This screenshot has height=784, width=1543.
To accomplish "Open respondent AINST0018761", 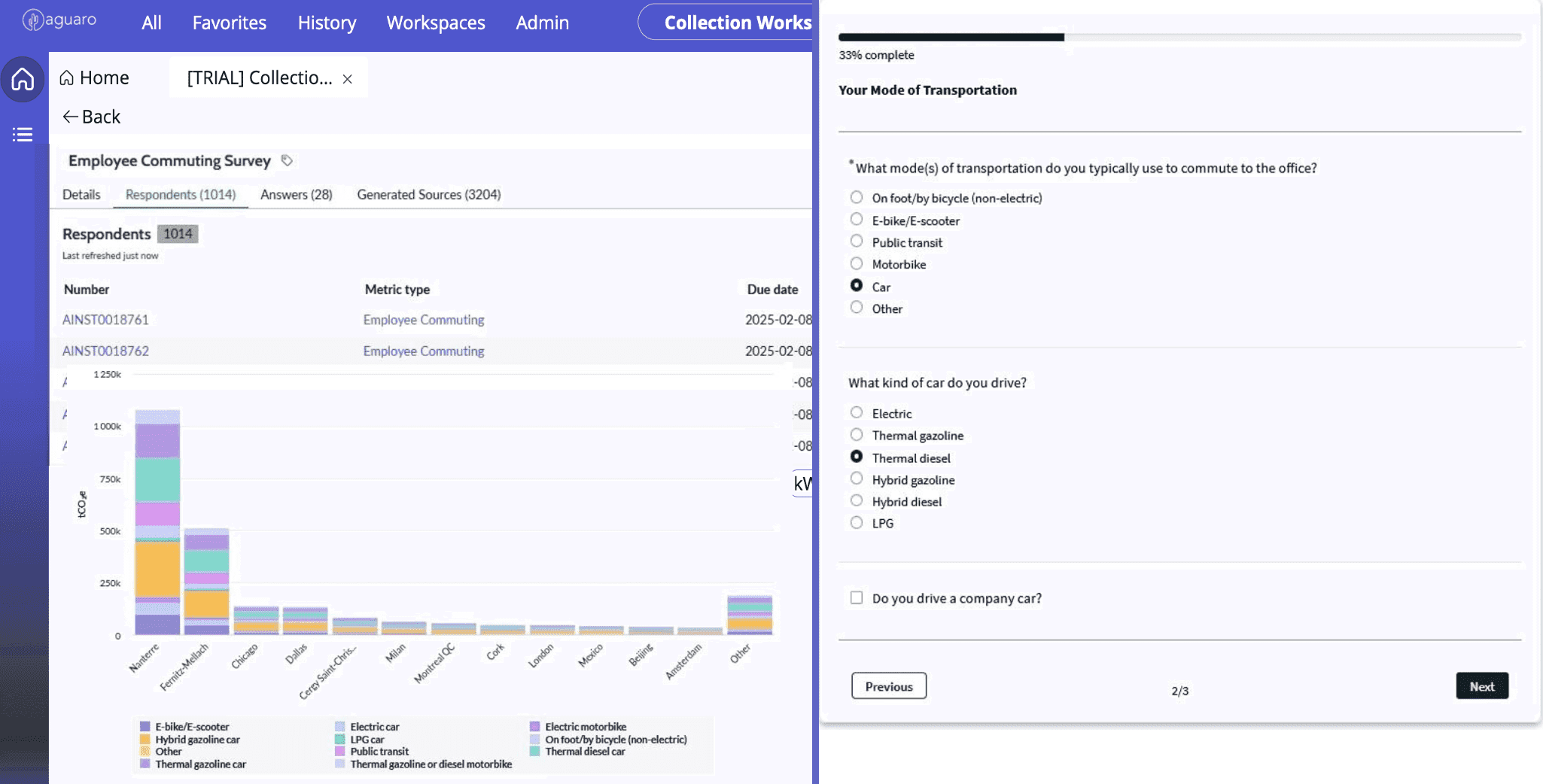I will [105, 319].
